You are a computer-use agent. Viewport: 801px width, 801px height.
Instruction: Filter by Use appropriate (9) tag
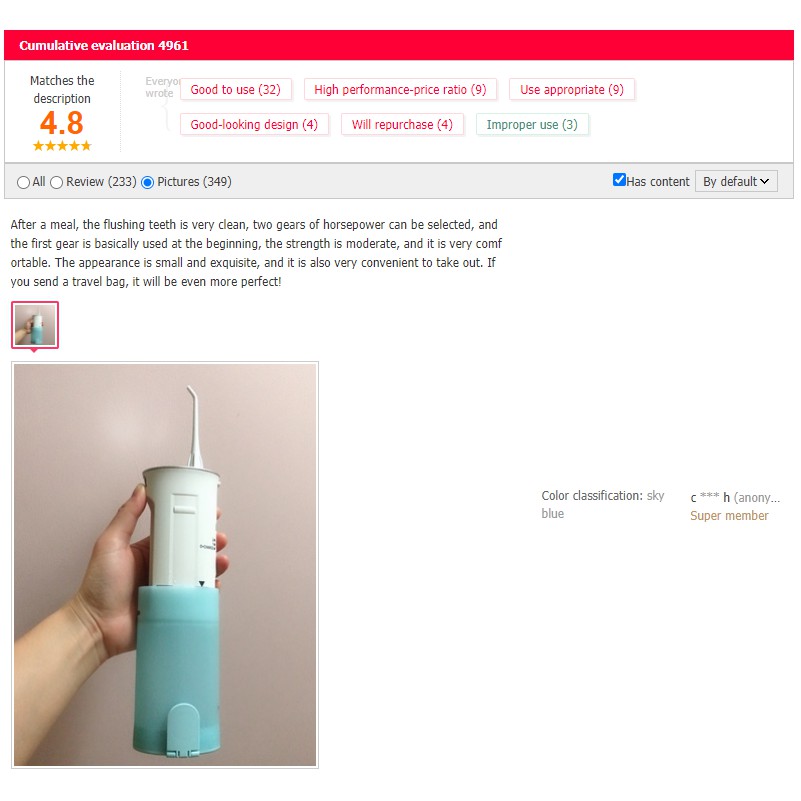[x=572, y=89]
